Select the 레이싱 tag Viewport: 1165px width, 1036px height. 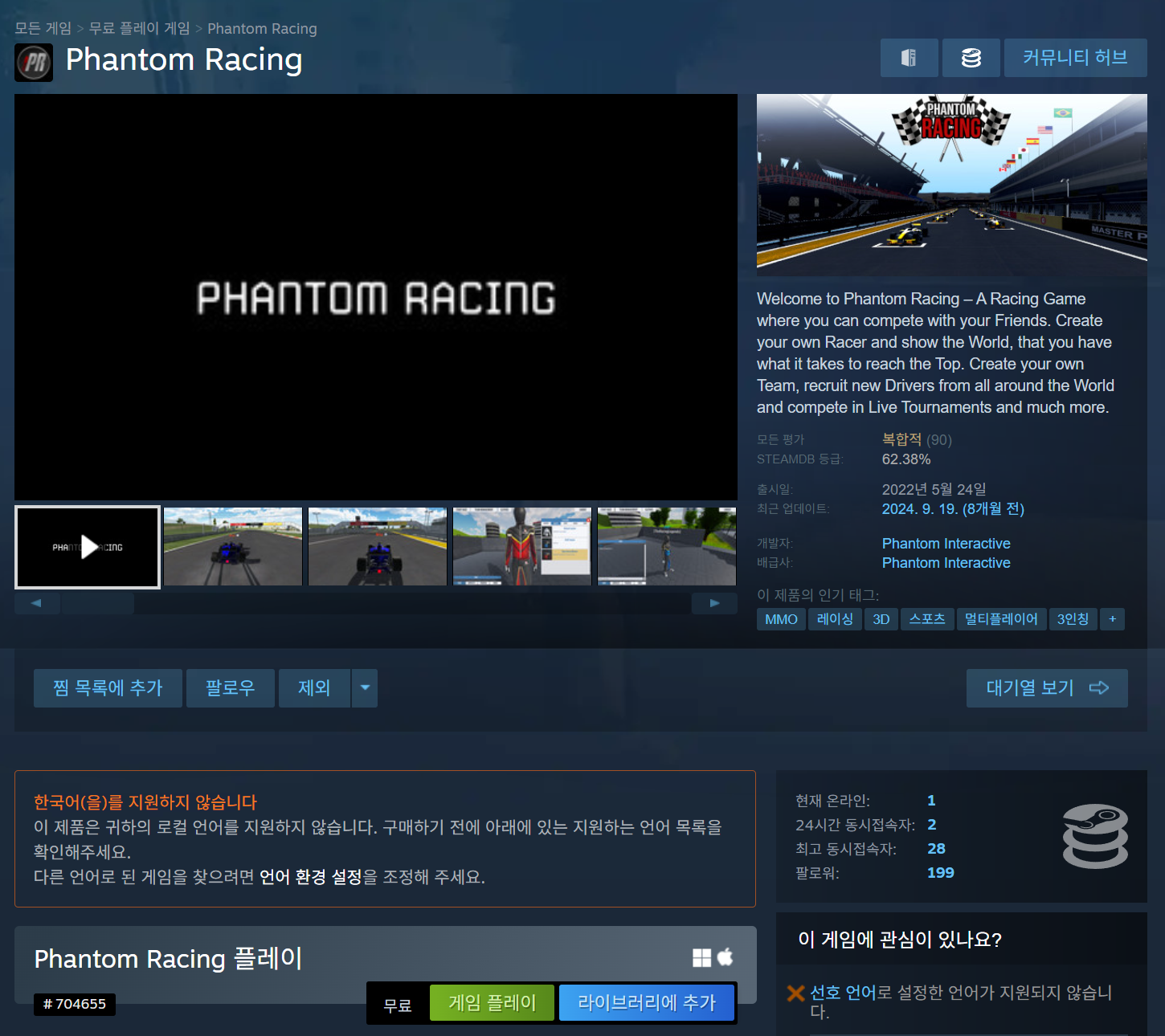coord(835,619)
